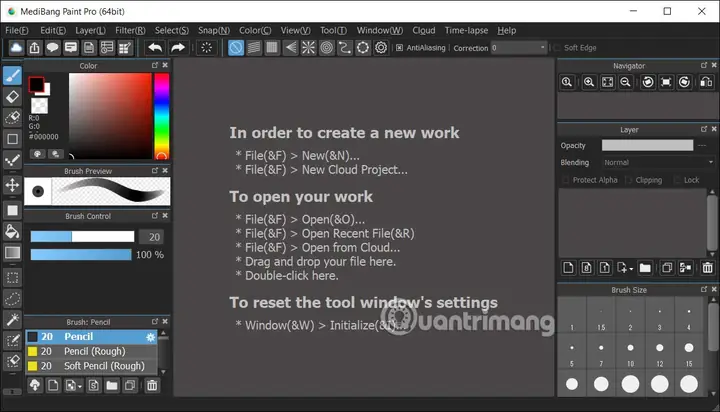Choose the Move tool with four arrows
The height and width of the screenshot is (412, 720).
(12, 185)
